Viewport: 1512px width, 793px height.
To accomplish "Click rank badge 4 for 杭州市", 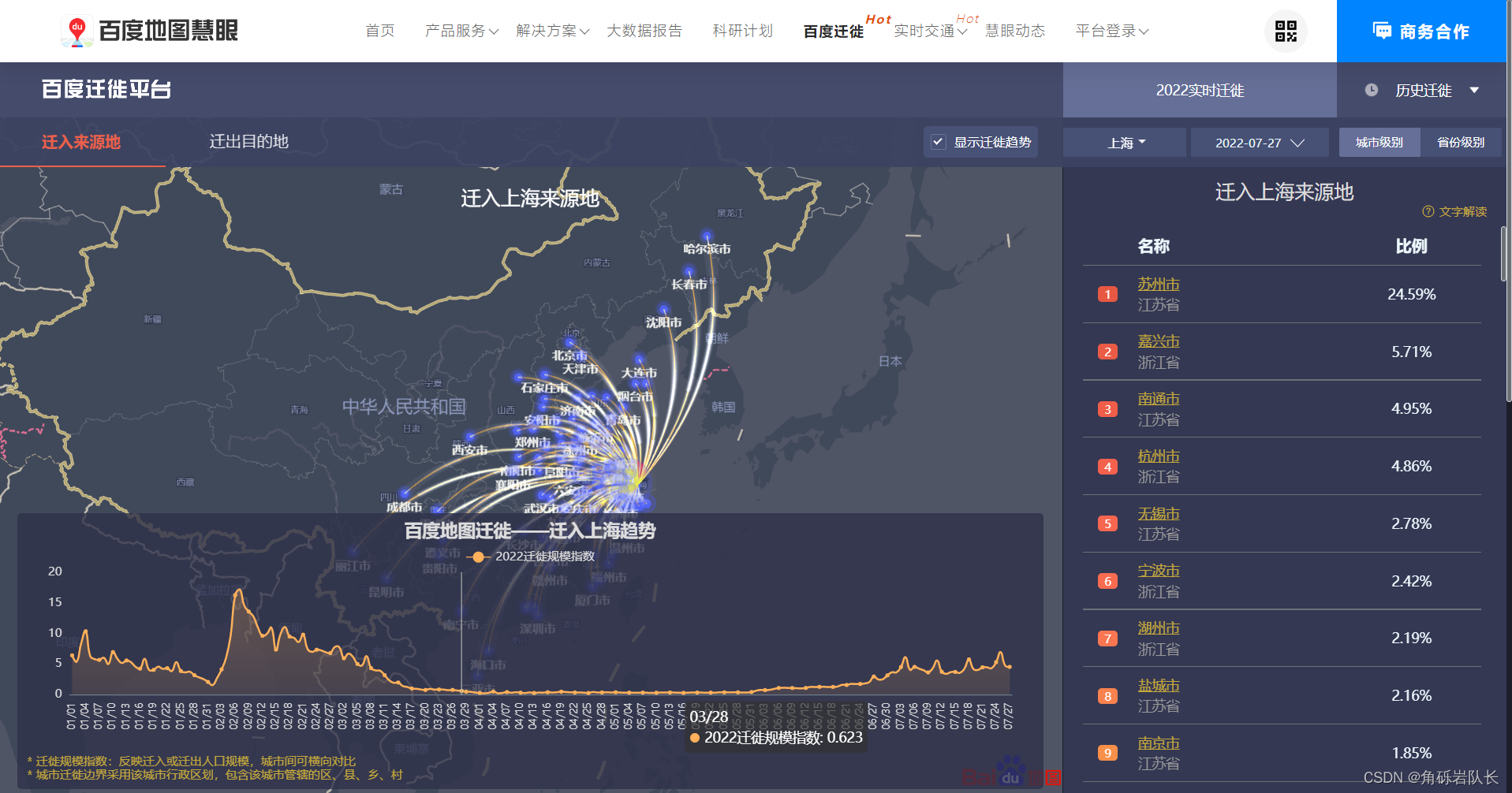I will [x=1107, y=467].
